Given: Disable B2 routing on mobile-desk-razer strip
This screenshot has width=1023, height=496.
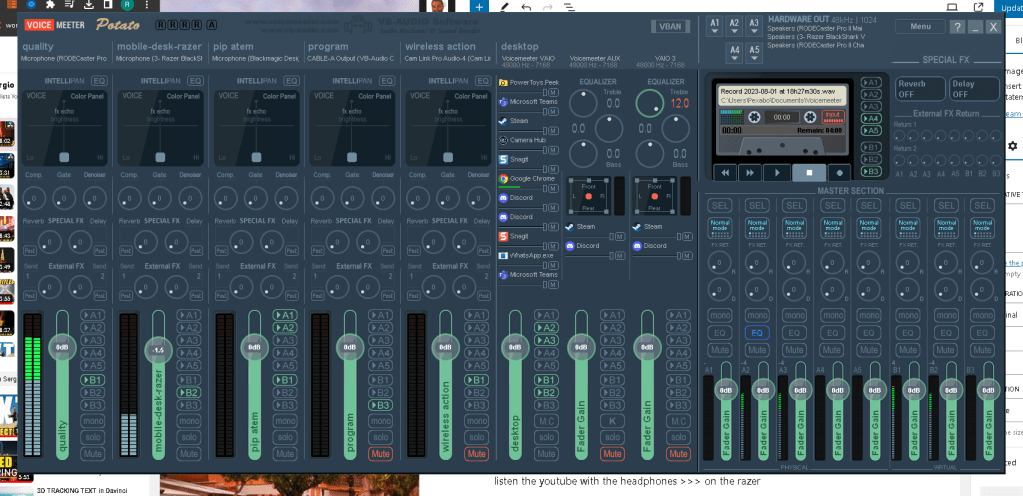Looking at the screenshot, I should [x=189, y=392].
